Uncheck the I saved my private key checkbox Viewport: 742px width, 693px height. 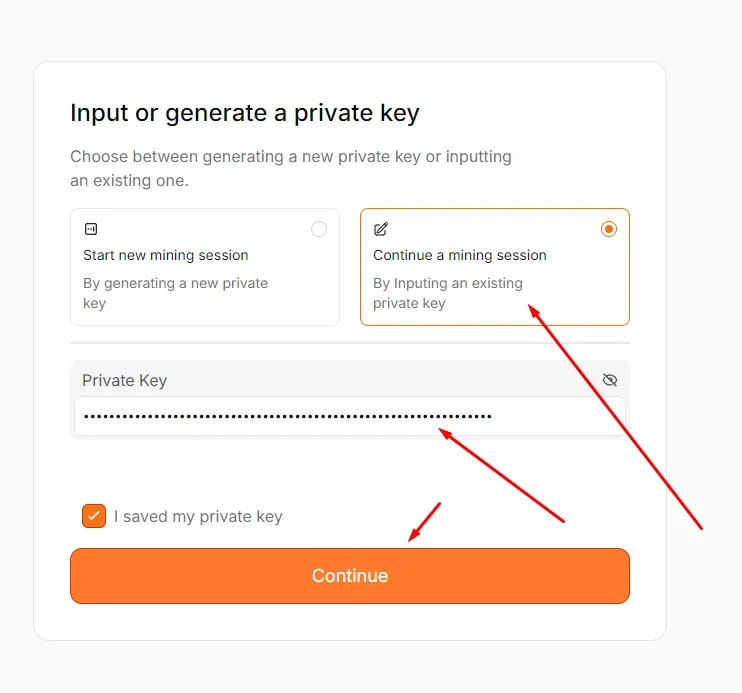[x=94, y=516]
